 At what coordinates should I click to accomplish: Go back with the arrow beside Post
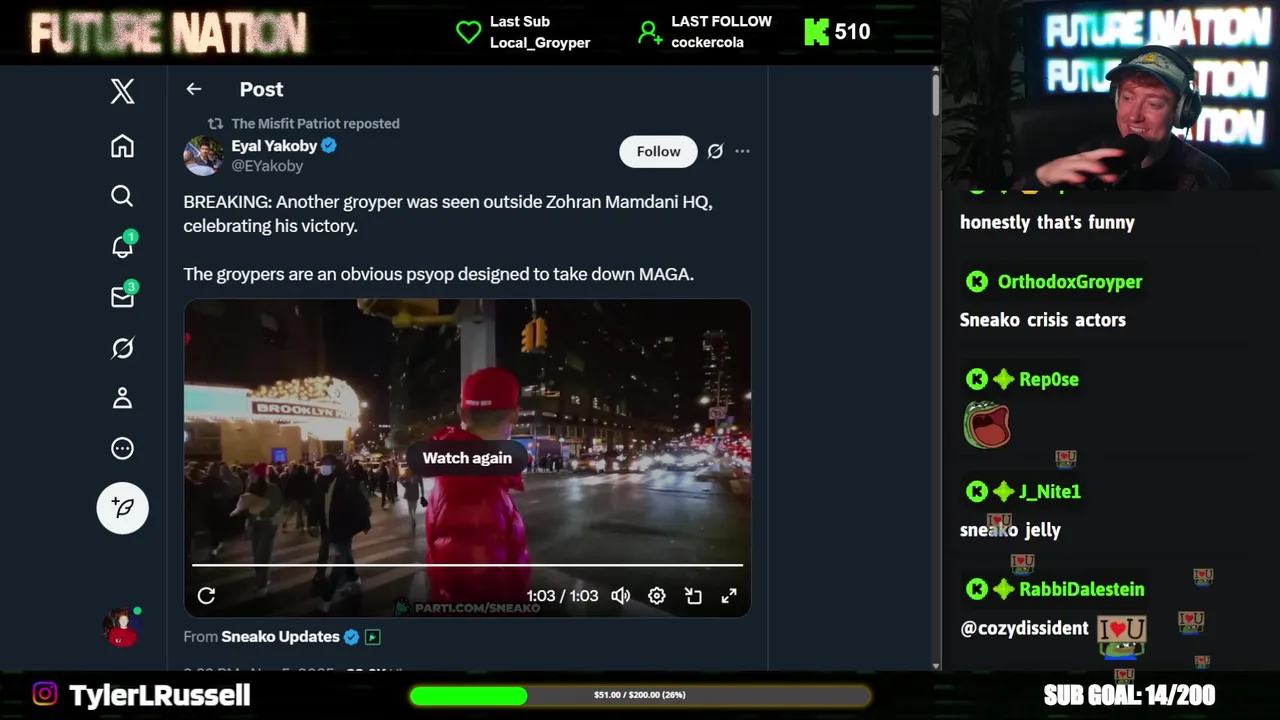194,89
